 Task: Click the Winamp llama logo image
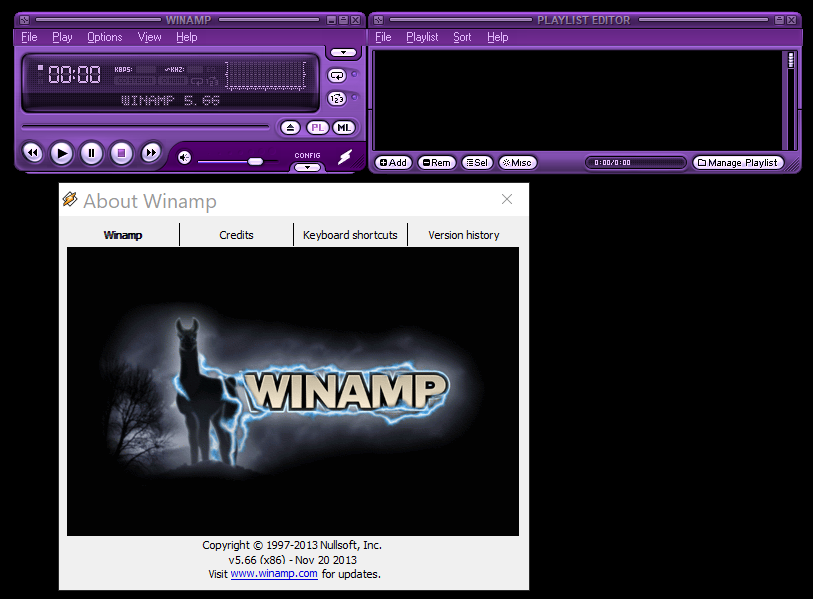(293, 392)
